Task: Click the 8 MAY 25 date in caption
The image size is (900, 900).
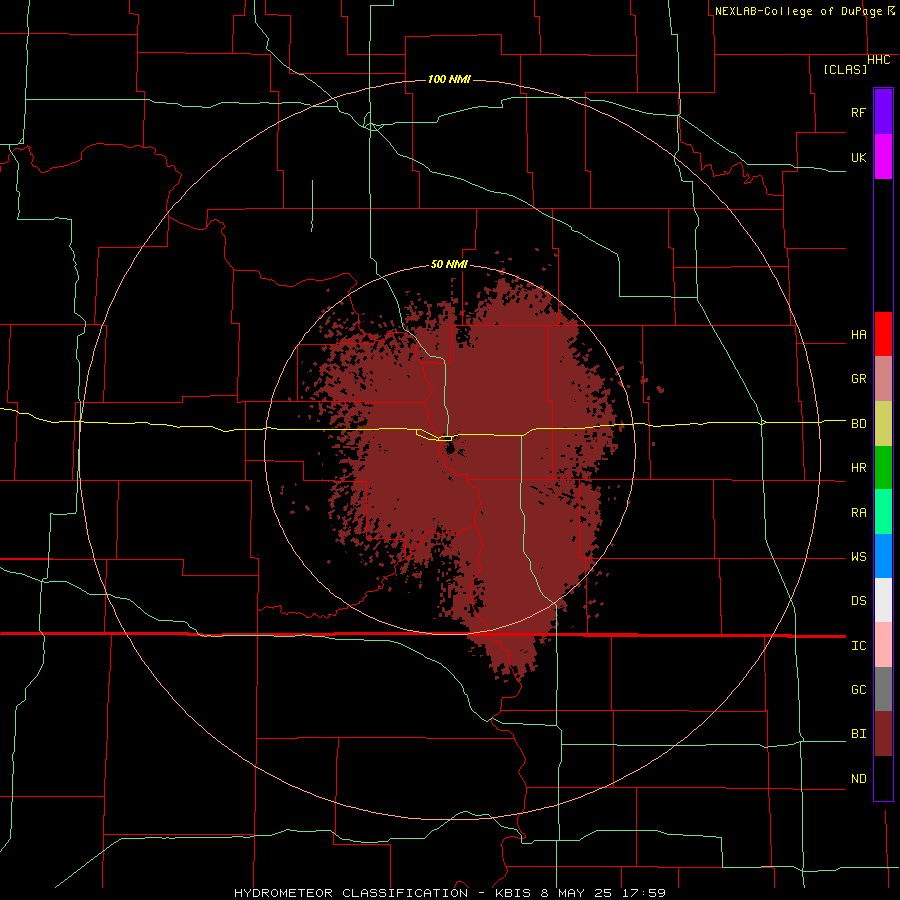Action: [x=577, y=893]
